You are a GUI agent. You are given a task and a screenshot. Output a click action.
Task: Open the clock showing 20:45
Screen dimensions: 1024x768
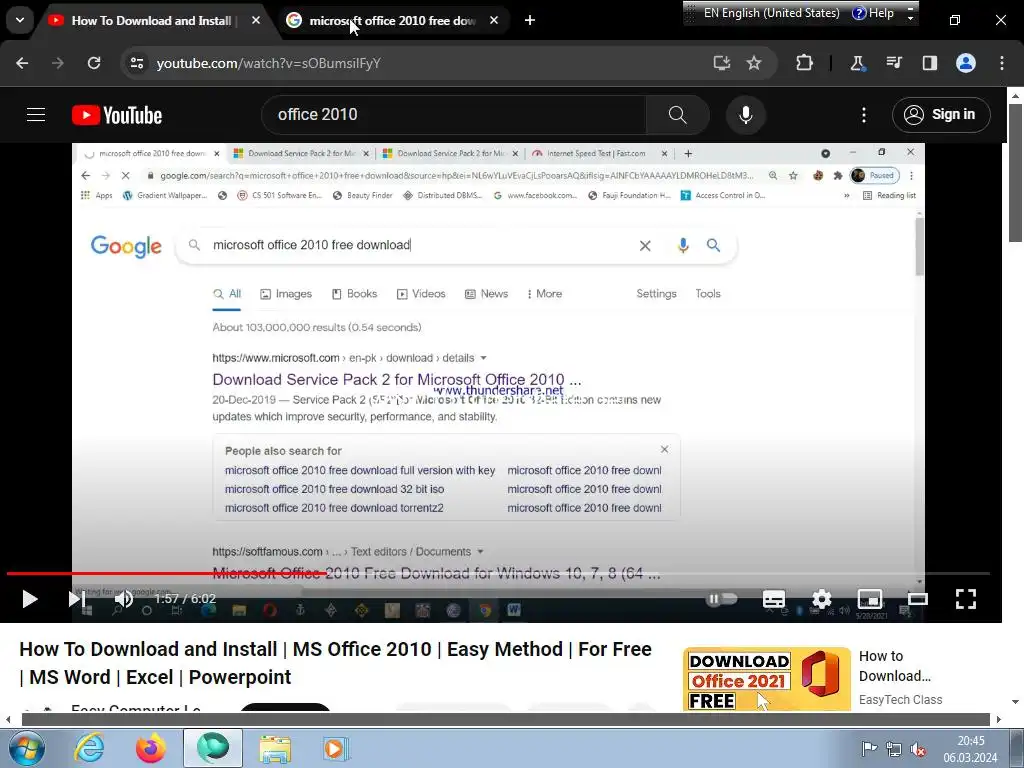pos(970,749)
